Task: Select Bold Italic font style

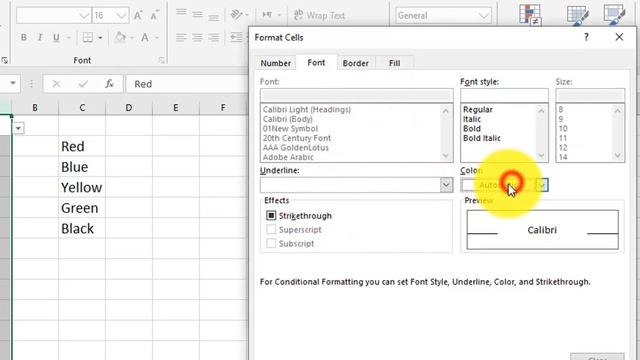Action: 482,138
